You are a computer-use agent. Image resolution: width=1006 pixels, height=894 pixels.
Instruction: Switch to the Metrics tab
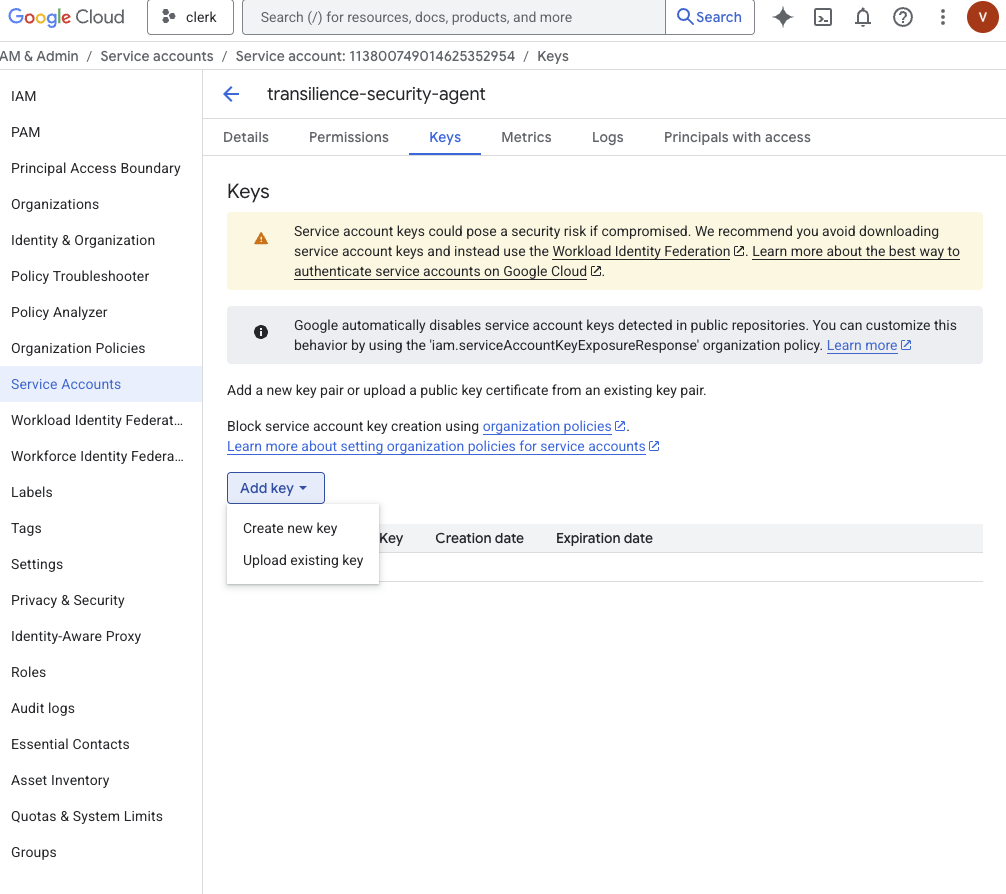click(x=526, y=137)
